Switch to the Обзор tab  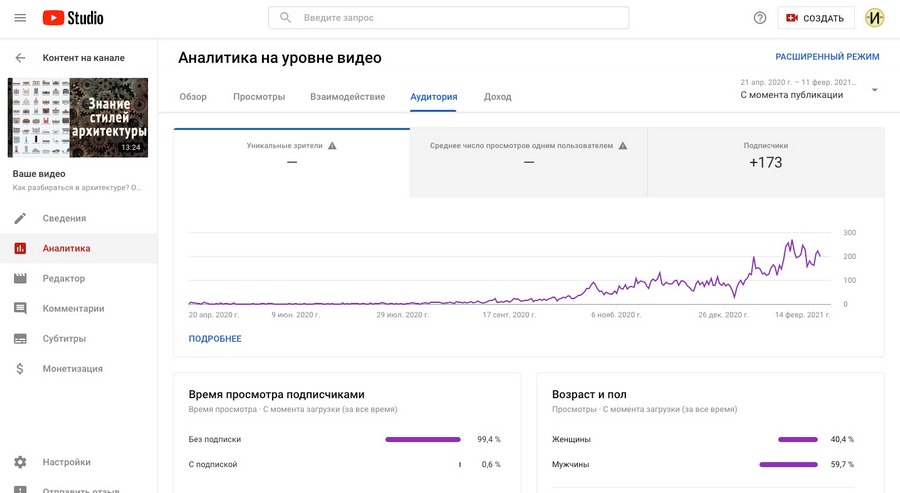coord(193,97)
